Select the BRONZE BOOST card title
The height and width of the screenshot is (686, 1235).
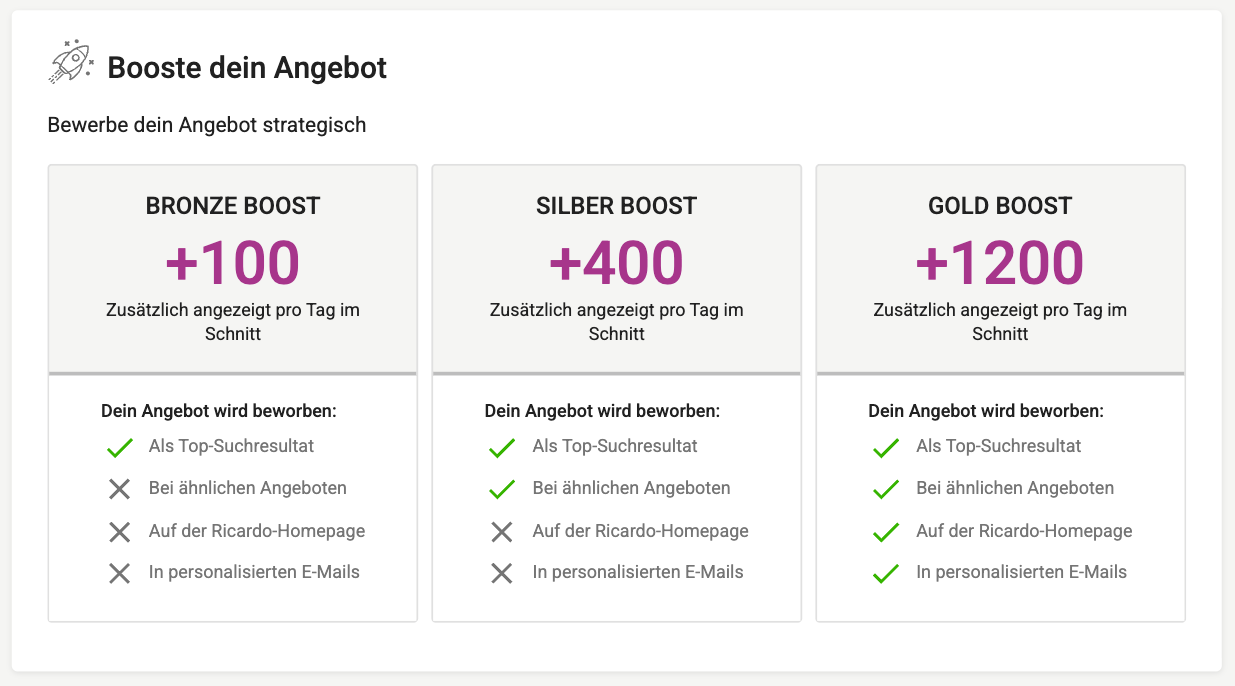(x=233, y=206)
